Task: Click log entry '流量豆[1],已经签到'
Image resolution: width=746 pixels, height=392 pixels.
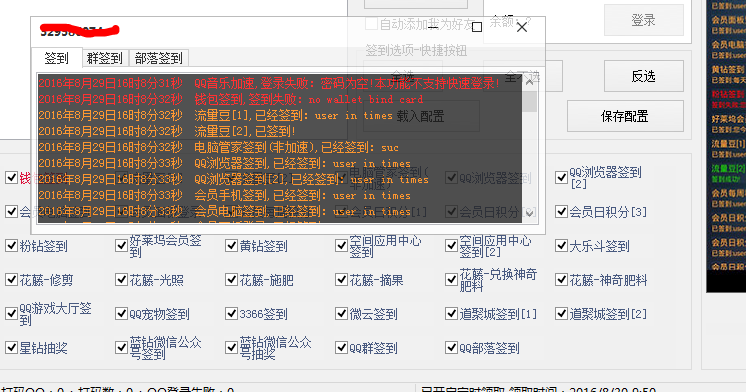Action: [216, 116]
